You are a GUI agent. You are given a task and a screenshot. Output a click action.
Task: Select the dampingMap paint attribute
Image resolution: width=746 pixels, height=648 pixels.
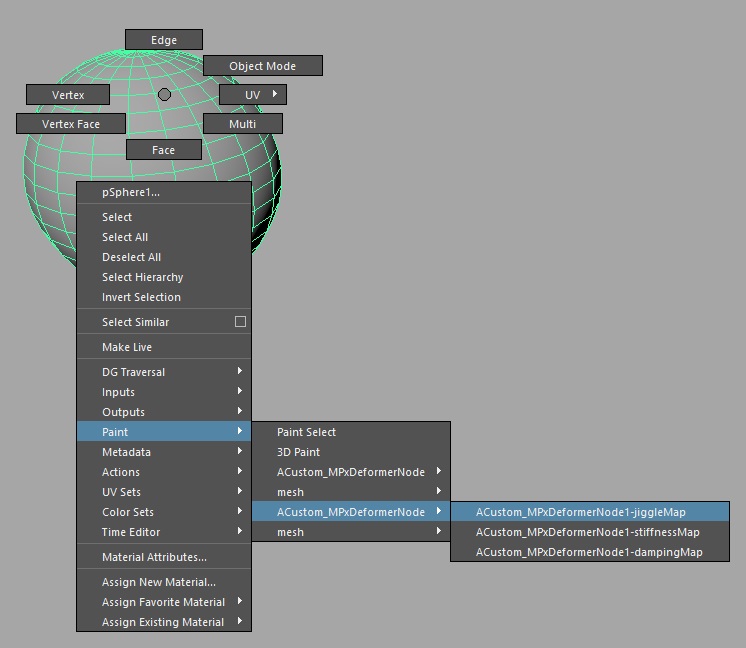pyautogui.click(x=588, y=552)
